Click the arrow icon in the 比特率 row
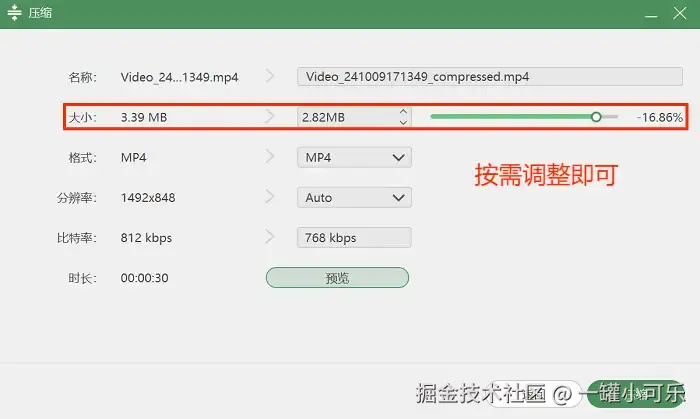 pos(270,236)
